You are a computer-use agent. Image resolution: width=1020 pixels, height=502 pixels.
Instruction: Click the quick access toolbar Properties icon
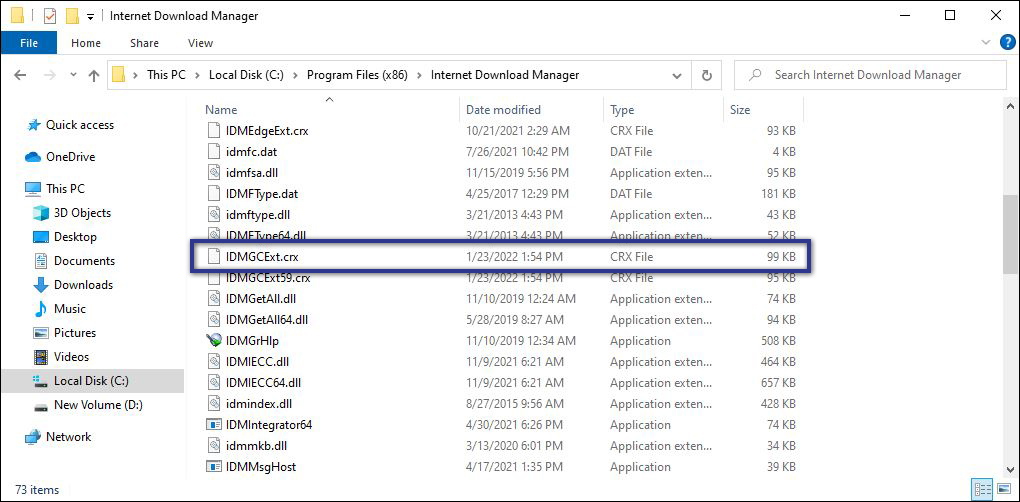50,15
